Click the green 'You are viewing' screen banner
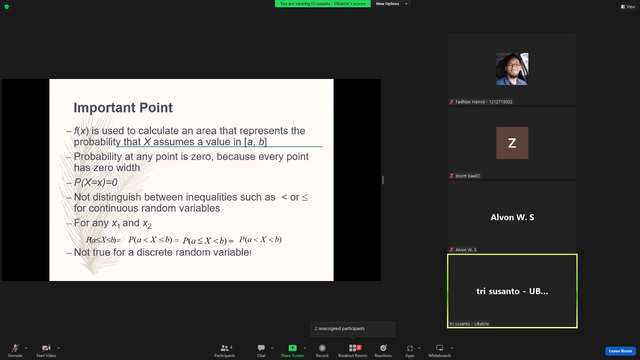 click(x=322, y=4)
